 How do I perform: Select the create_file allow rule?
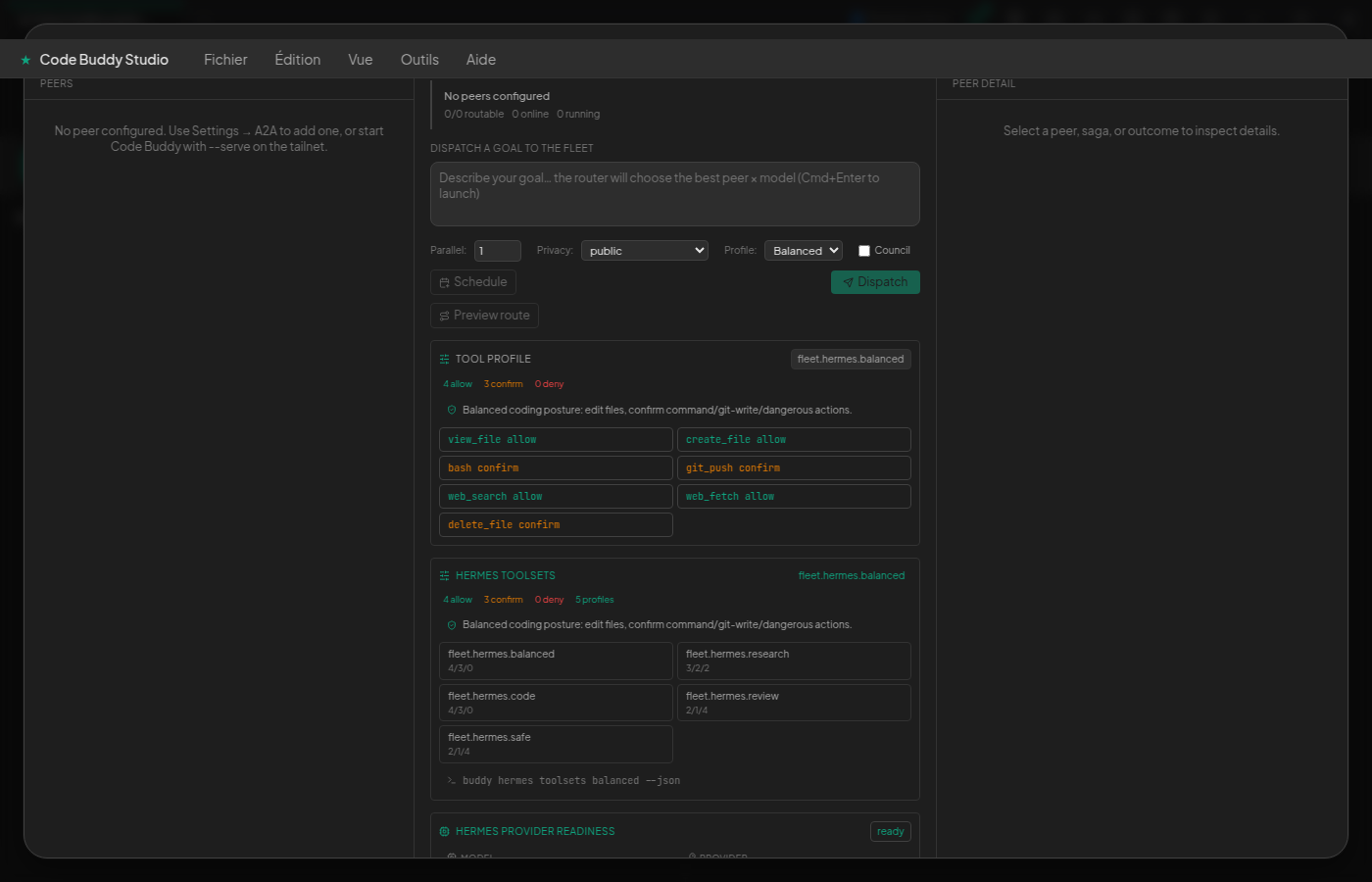(x=794, y=439)
